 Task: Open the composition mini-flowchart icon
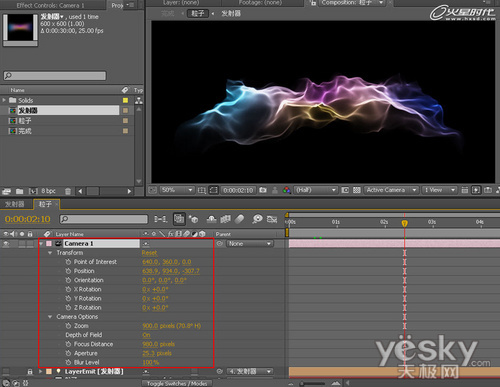pyautogui.click(x=160, y=219)
